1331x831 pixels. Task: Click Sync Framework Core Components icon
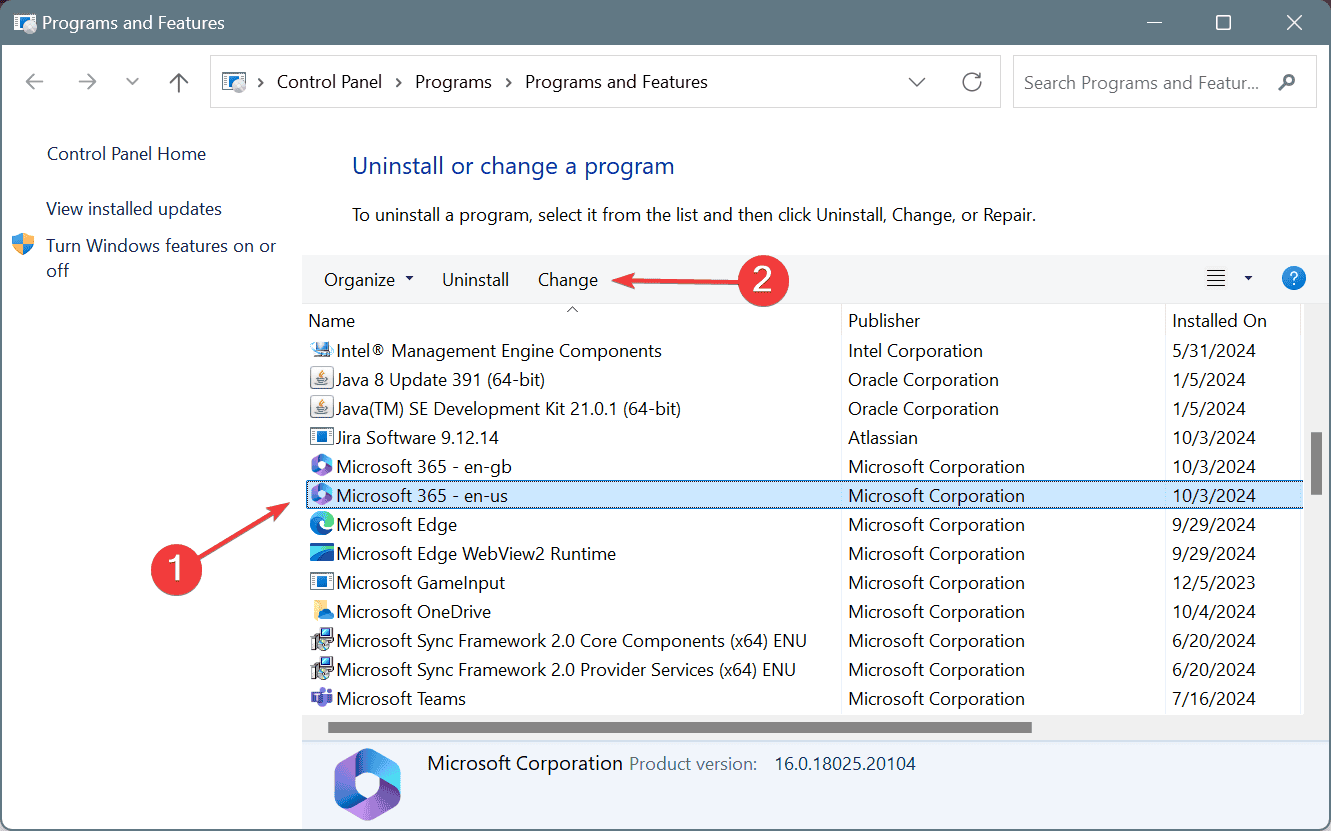[321, 640]
